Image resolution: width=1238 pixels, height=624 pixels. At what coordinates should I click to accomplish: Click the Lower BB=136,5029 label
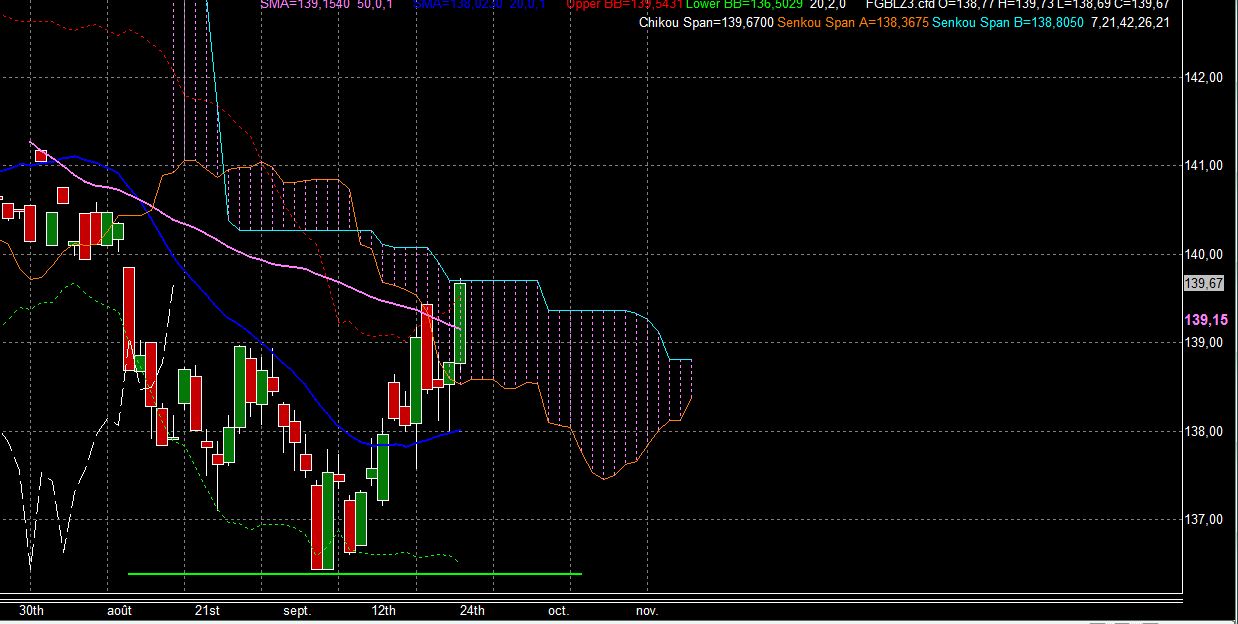click(x=743, y=4)
